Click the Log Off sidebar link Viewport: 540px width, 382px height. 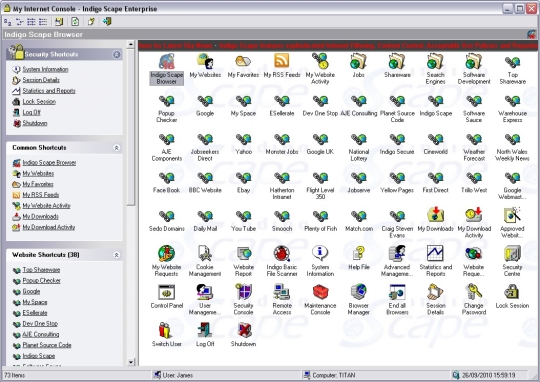pos(31,112)
